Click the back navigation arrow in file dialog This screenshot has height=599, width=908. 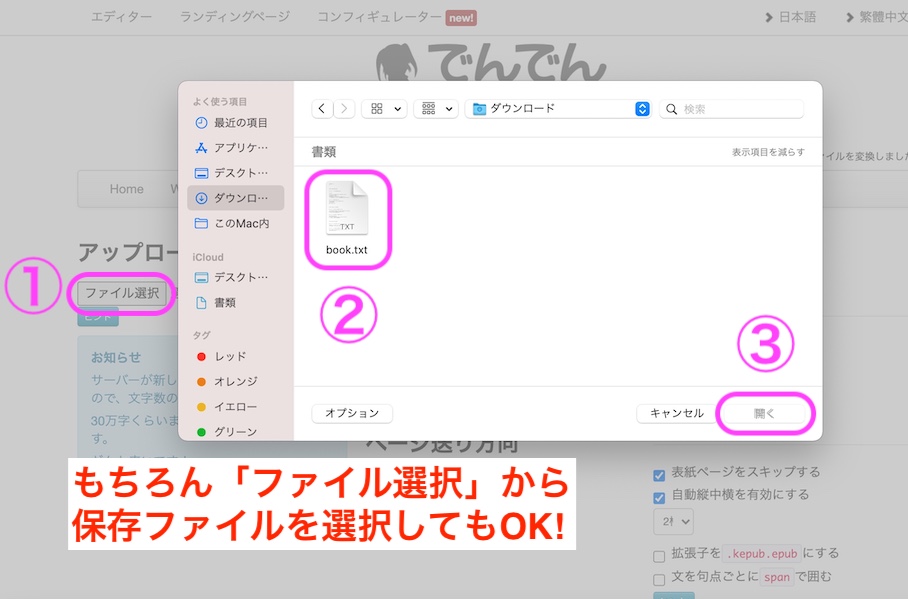(x=322, y=109)
